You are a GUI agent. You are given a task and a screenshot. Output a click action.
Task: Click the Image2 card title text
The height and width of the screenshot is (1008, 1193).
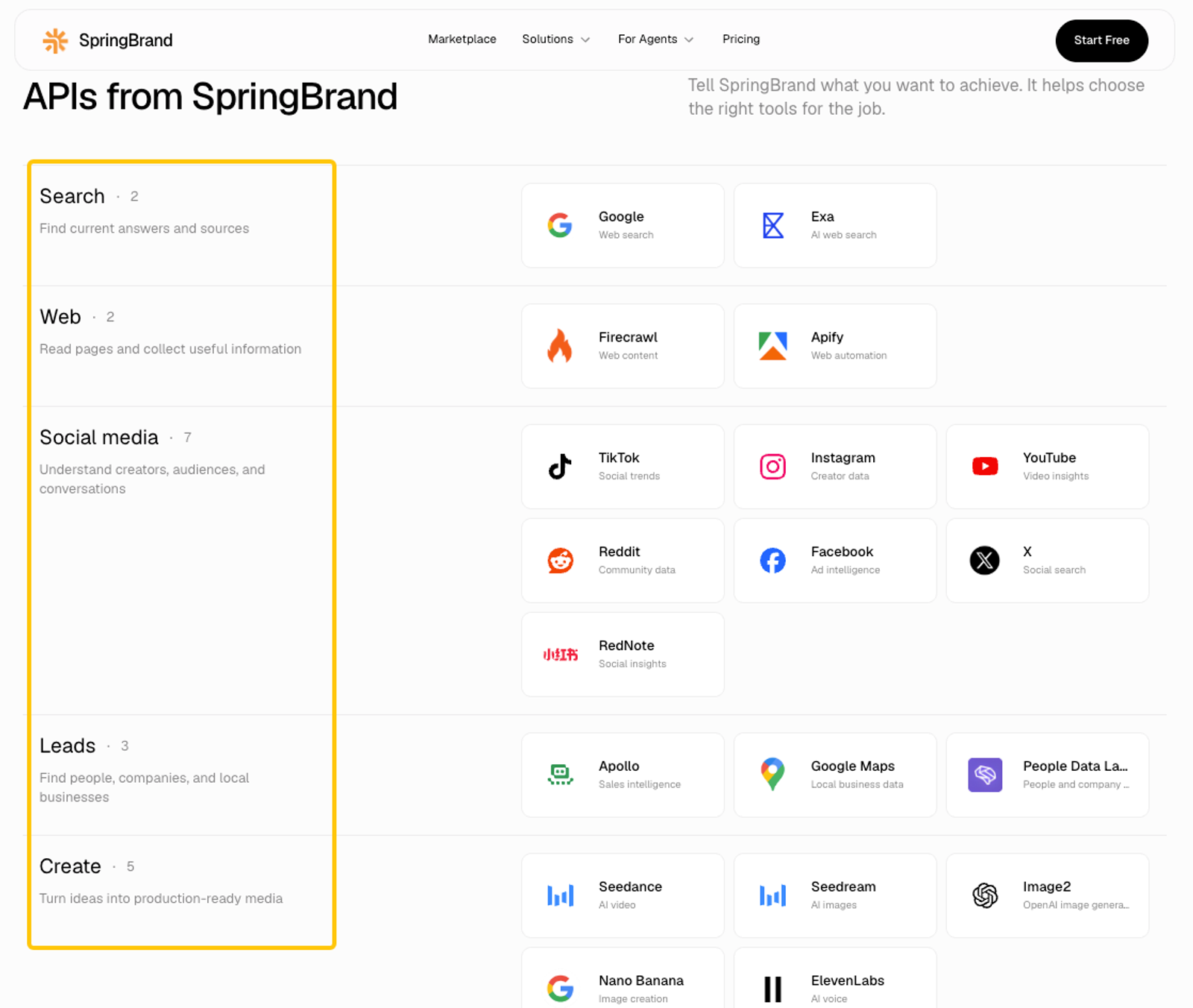[x=1047, y=886]
